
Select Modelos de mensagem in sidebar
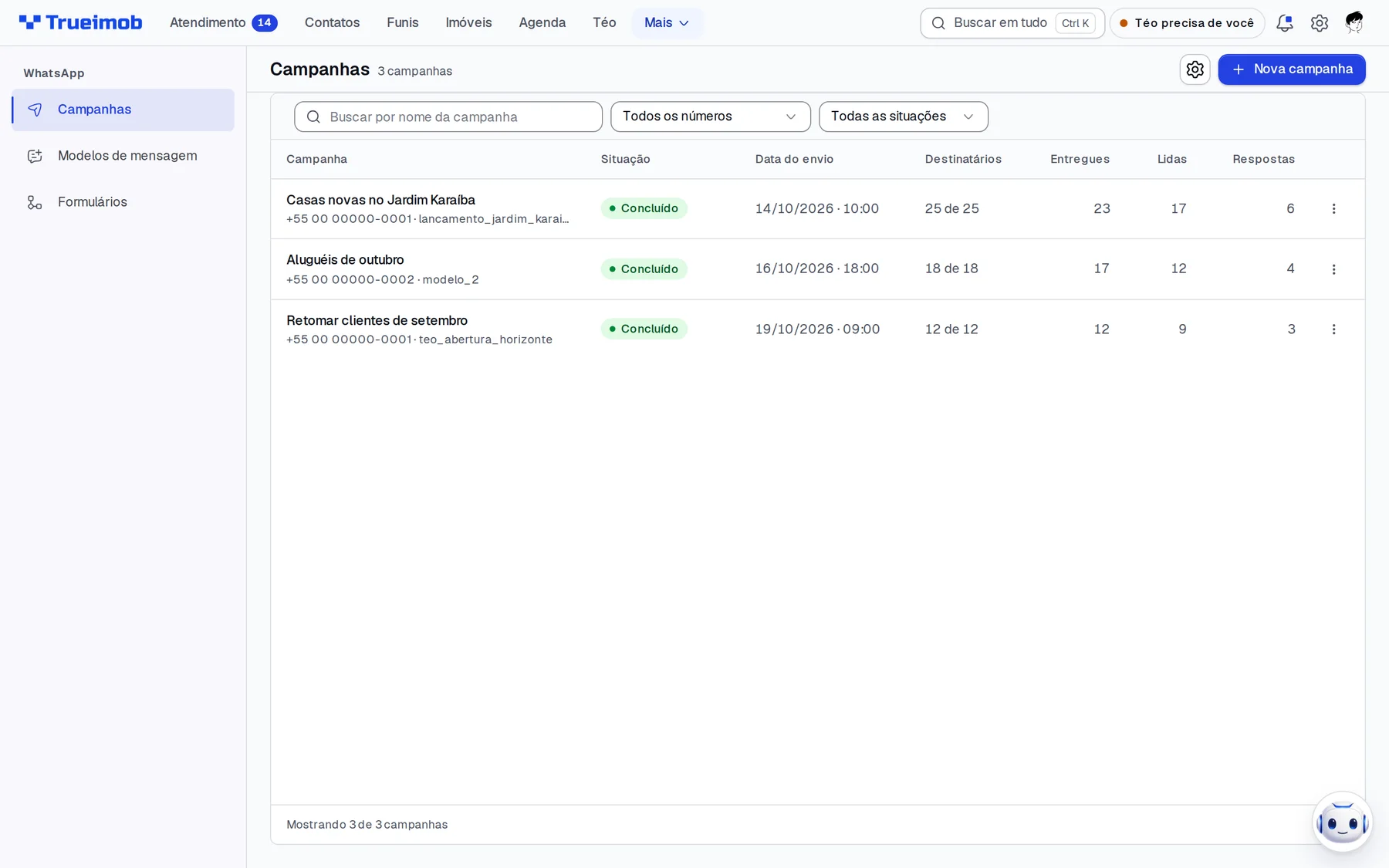point(123,156)
